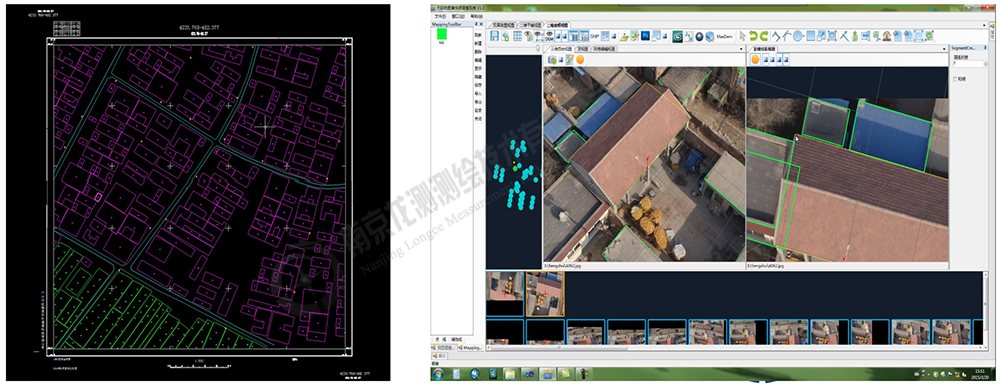Click the dark sphere icon in toolbar
Screen dimensions: 1000x384
pyautogui.click(x=699, y=36)
